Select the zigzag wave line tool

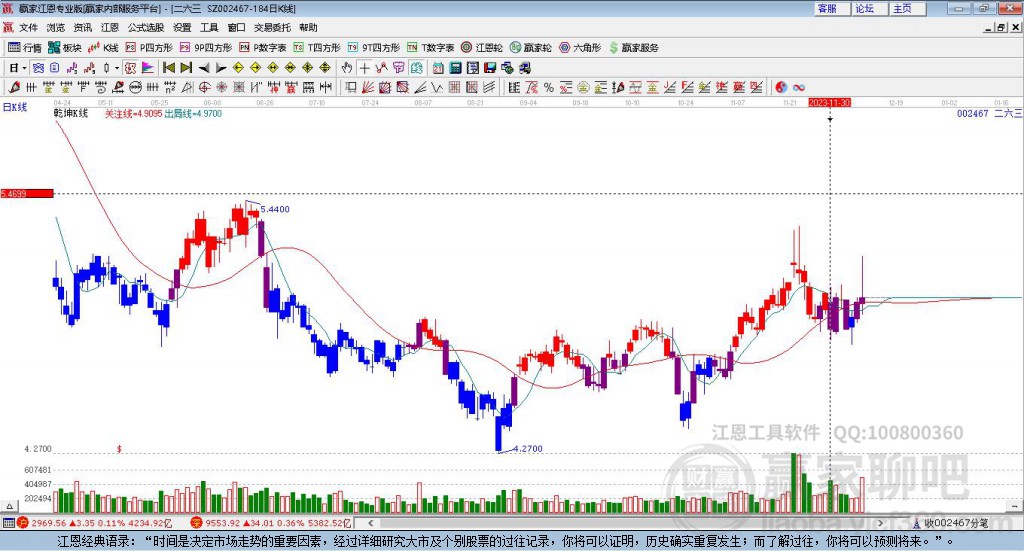(x=437, y=87)
